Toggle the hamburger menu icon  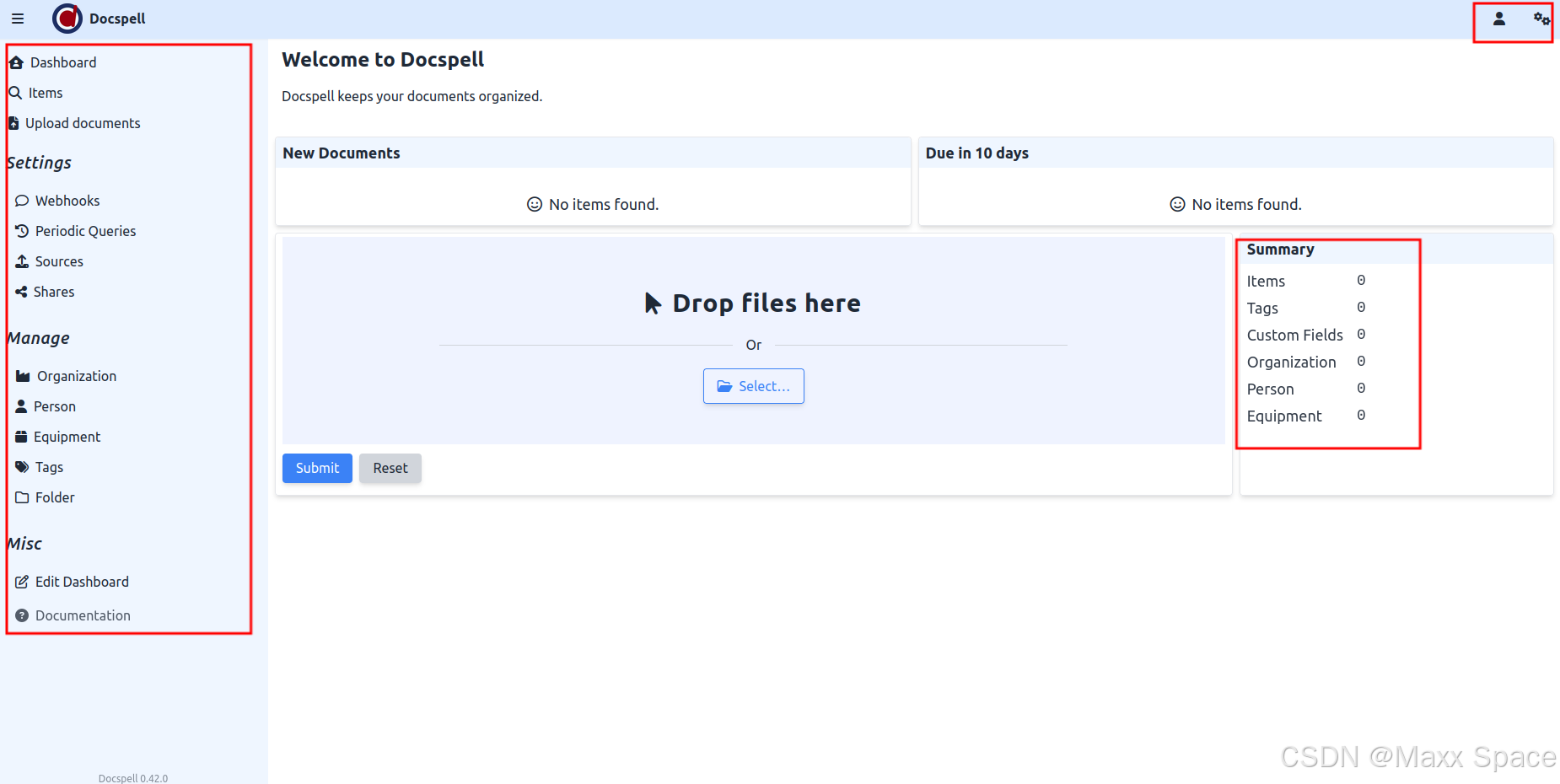click(x=18, y=19)
